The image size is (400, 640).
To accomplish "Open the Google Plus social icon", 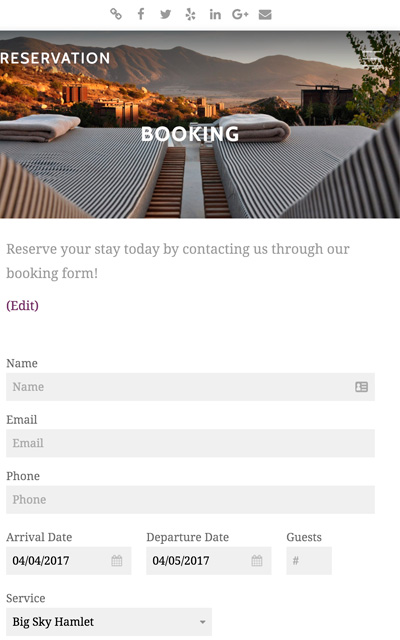I will click(x=240, y=15).
